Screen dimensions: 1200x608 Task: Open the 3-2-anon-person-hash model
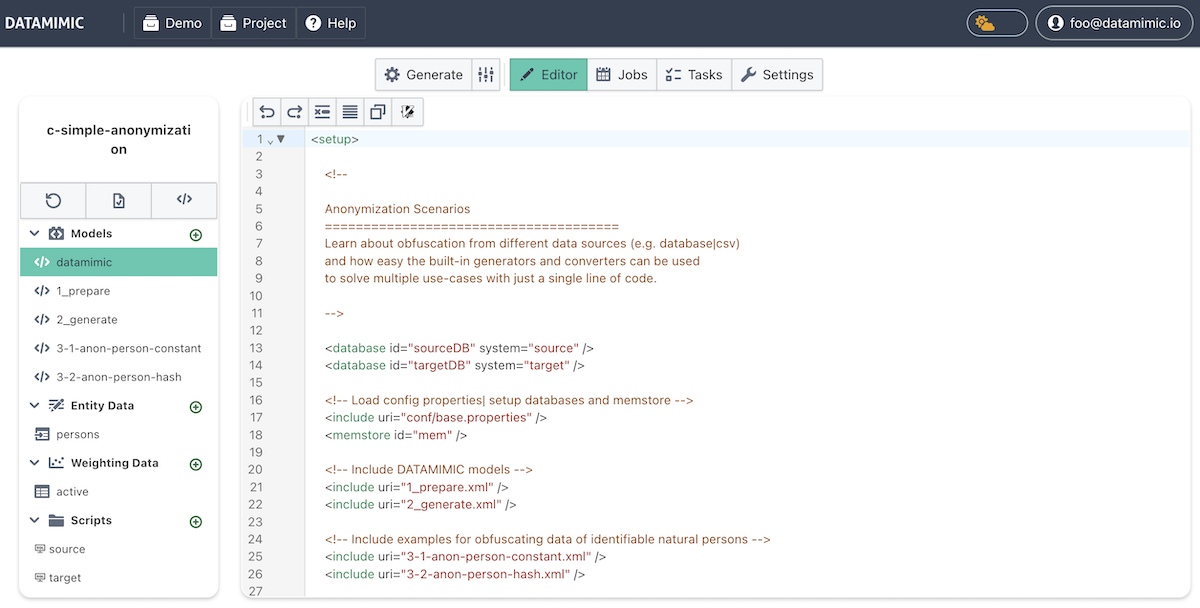pos(119,377)
